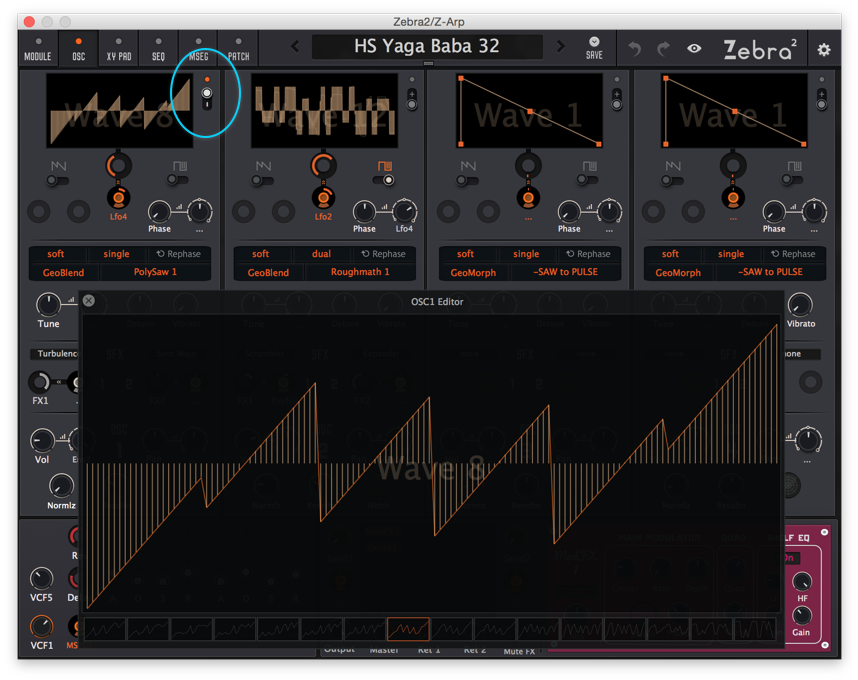Click Rephase on the PolySaw 1 oscillator
858x680 pixels.
[x=179, y=254]
